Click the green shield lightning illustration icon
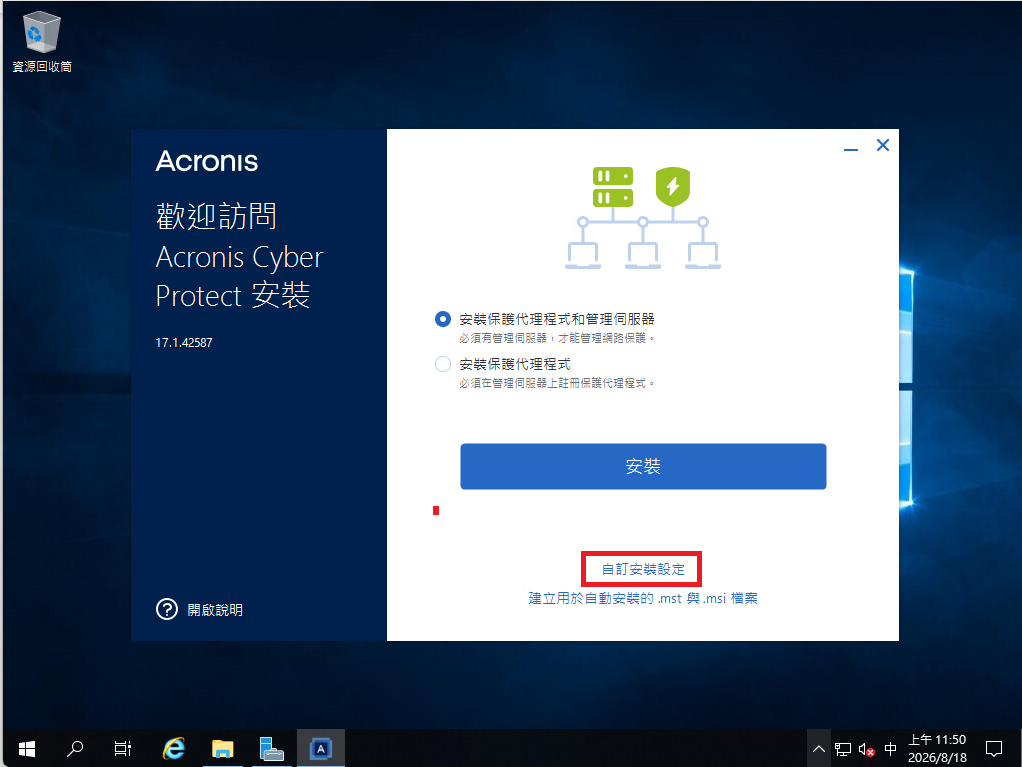 click(673, 186)
